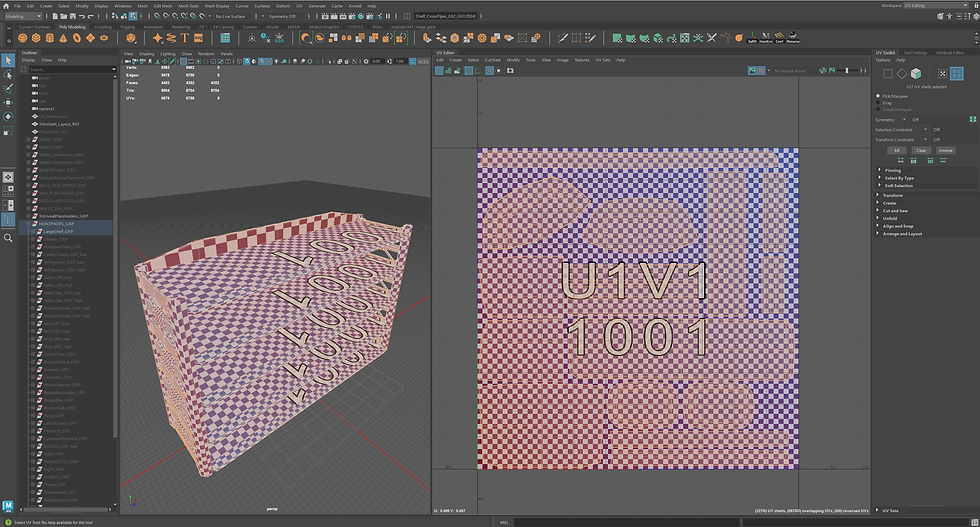Open the Workspace UV Editing dropdown
Screen dimensions: 980x527
[936, 6]
